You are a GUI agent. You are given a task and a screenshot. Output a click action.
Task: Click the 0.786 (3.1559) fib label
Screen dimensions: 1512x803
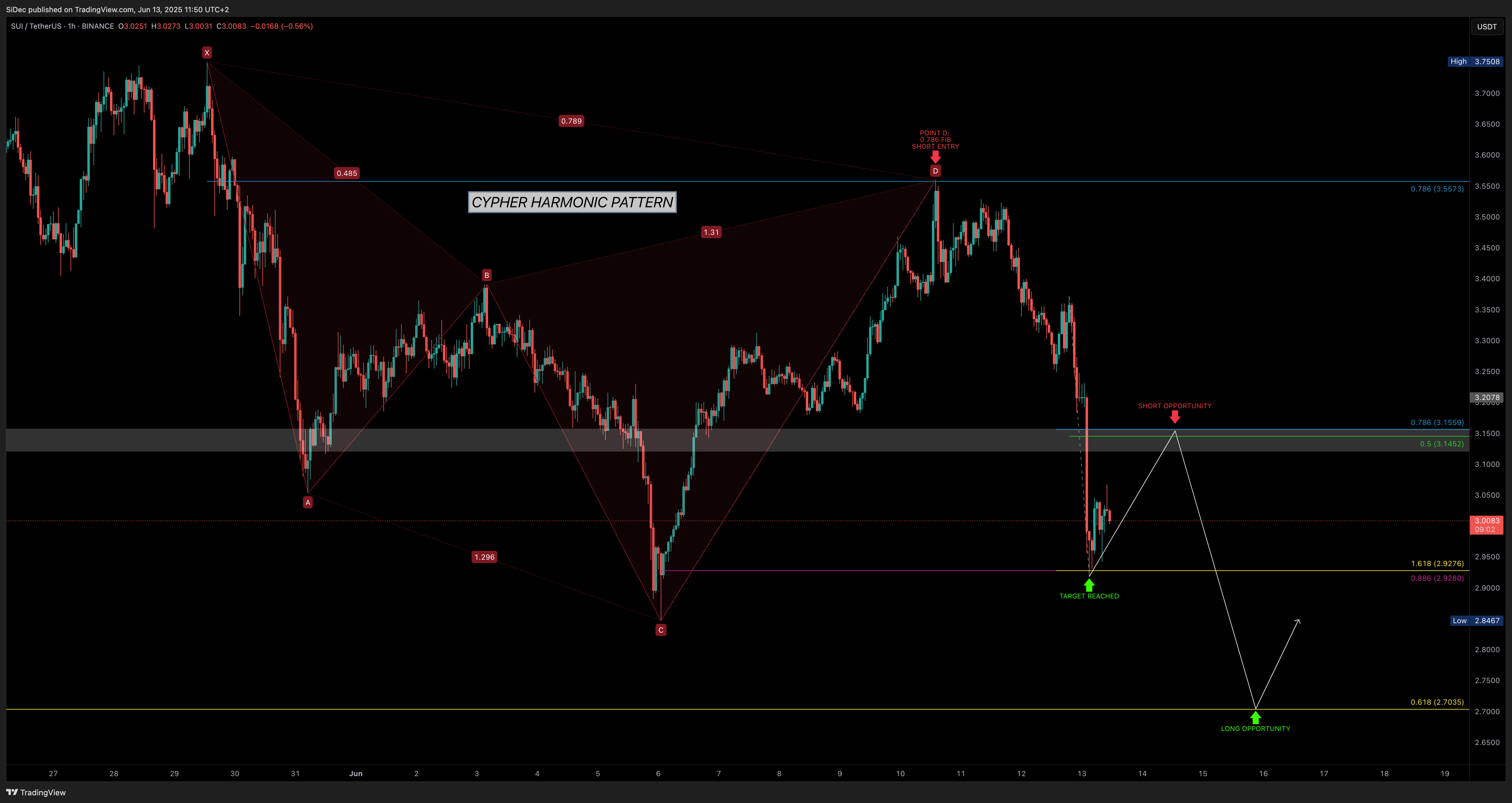pyautogui.click(x=1437, y=422)
